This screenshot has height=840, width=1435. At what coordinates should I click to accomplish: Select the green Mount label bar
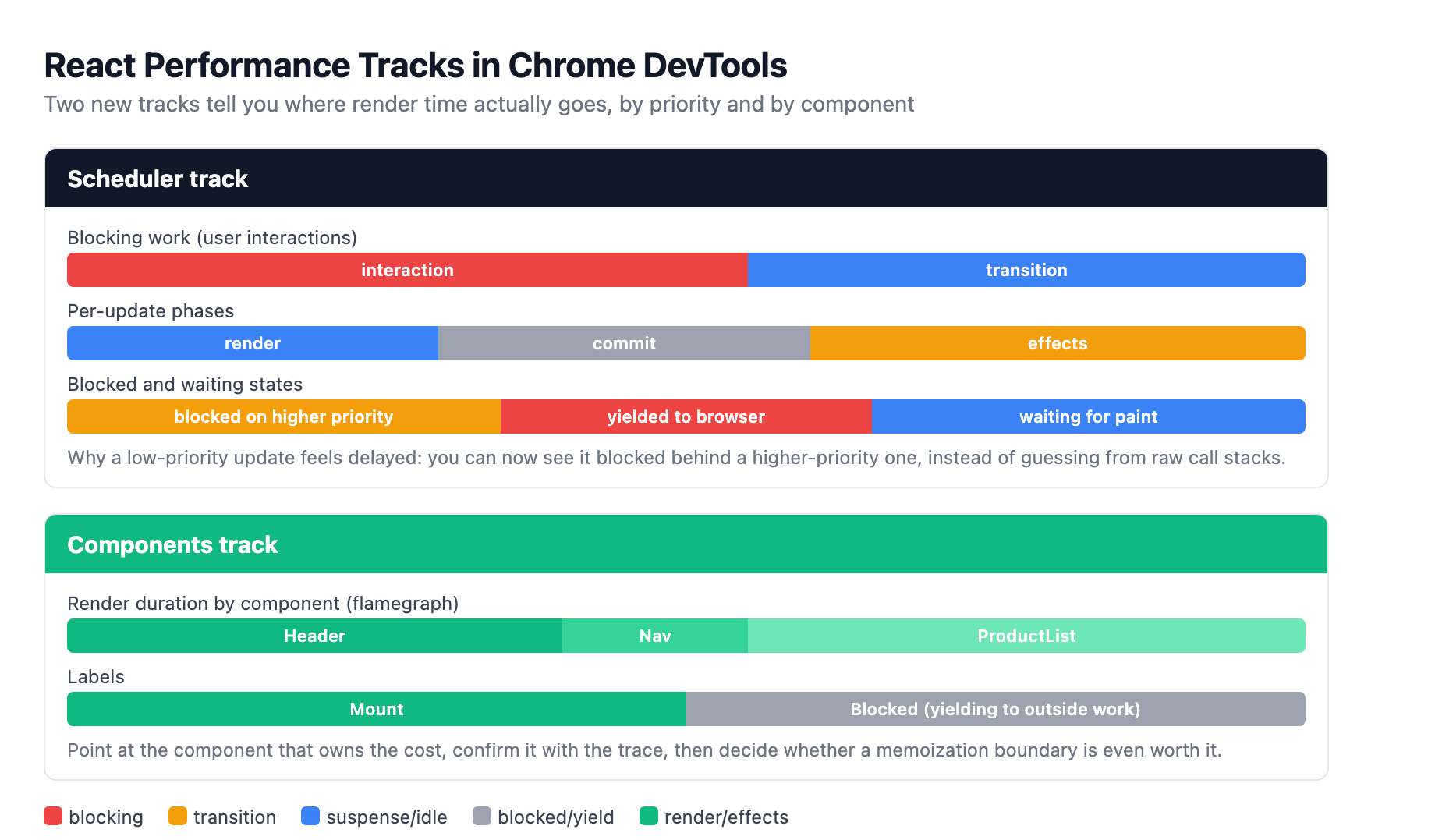click(377, 709)
